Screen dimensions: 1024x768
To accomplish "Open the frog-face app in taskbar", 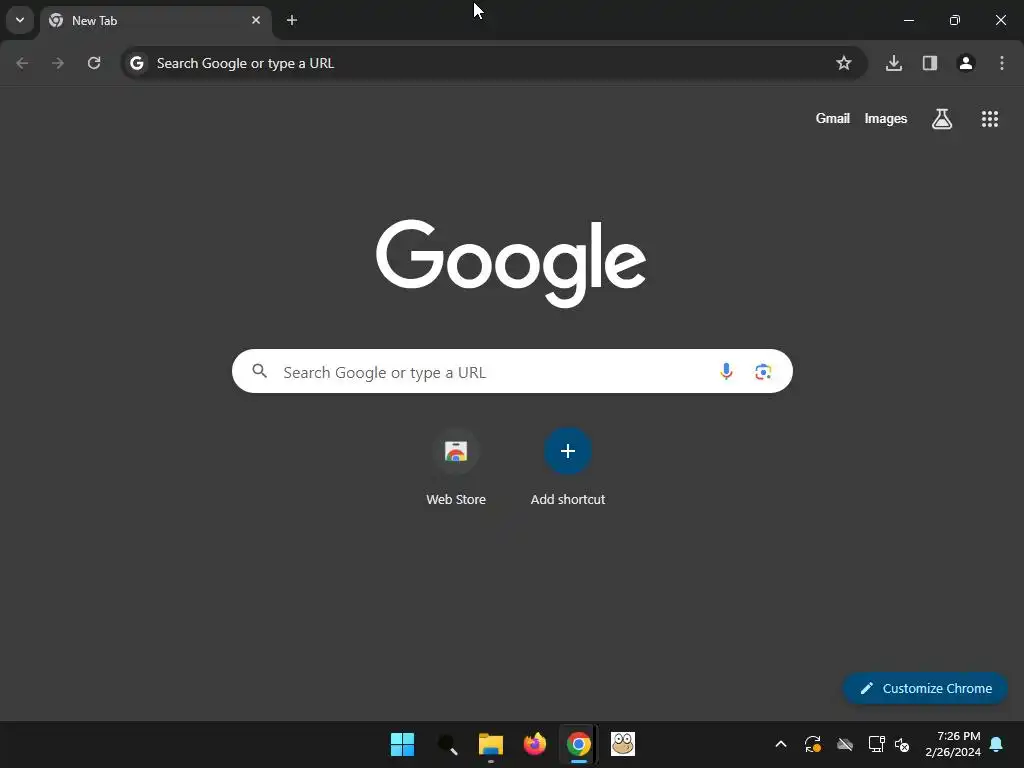I will click(623, 744).
